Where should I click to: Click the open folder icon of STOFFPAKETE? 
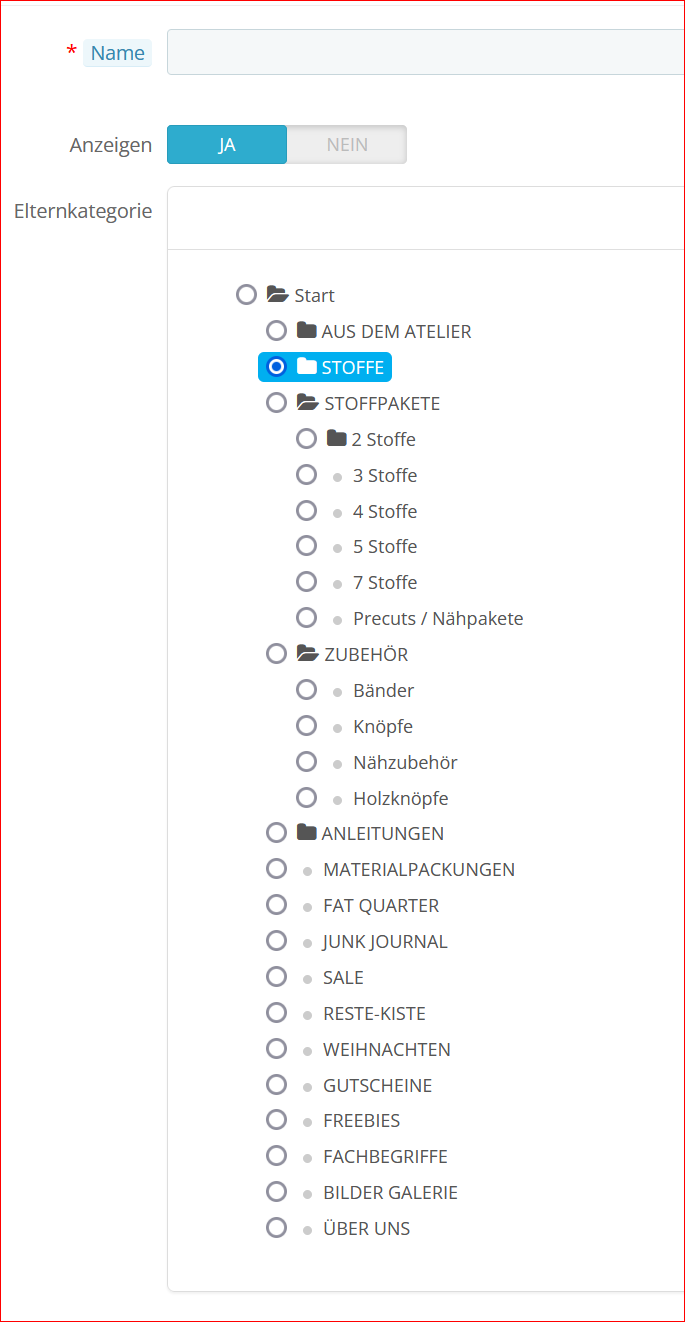pyautogui.click(x=307, y=403)
